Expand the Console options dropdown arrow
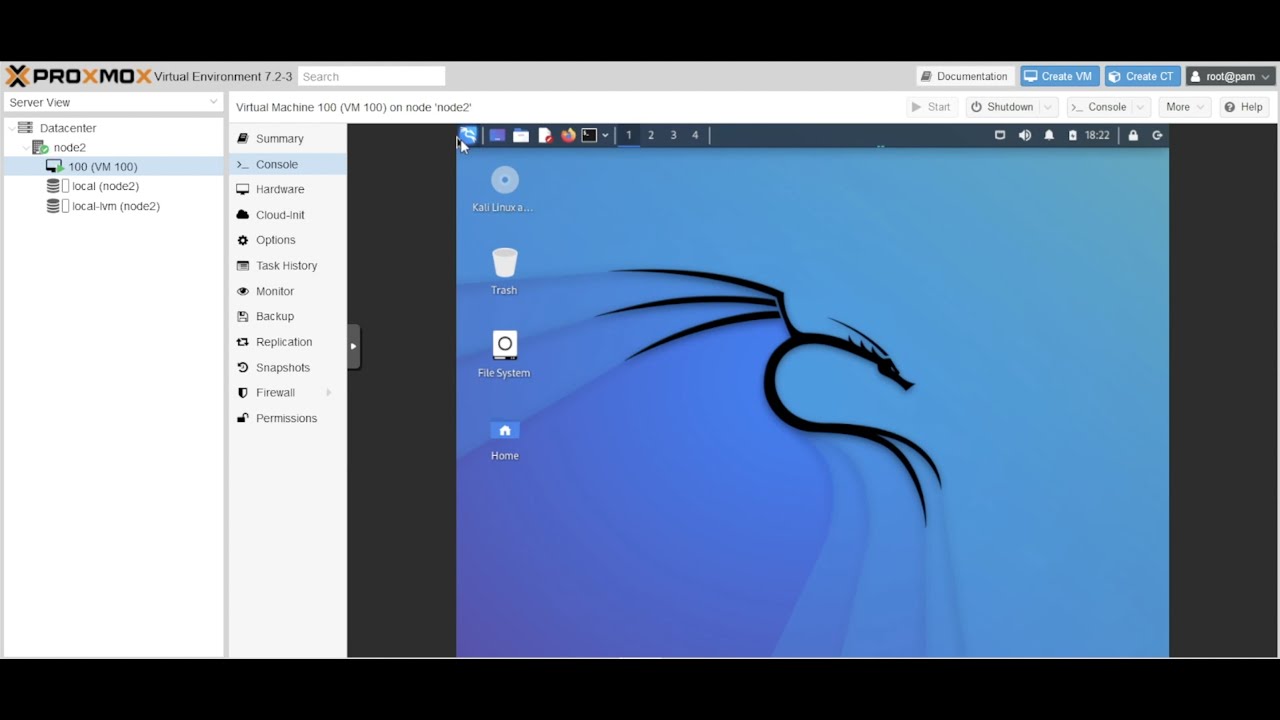 1141,107
